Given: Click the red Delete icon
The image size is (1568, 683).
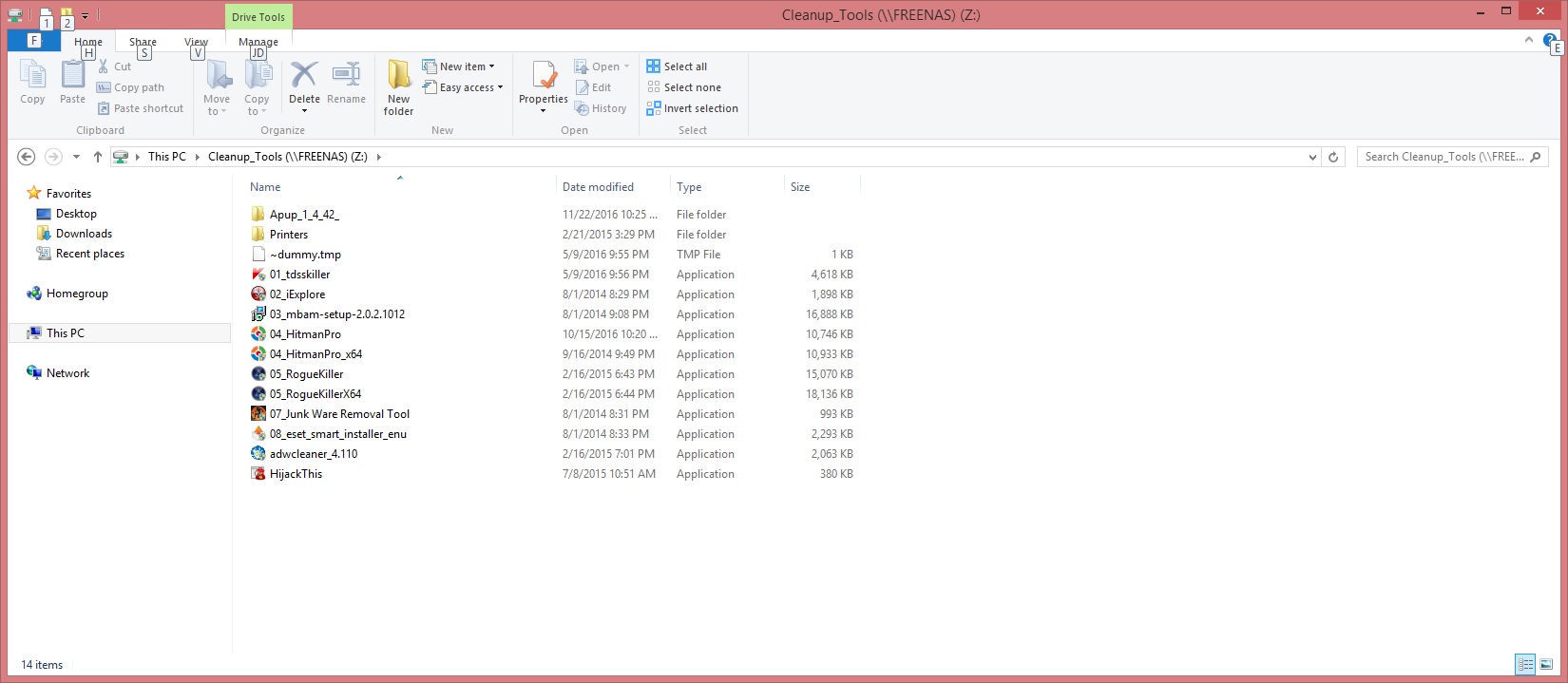Looking at the screenshot, I should click(x=304, y=74).
